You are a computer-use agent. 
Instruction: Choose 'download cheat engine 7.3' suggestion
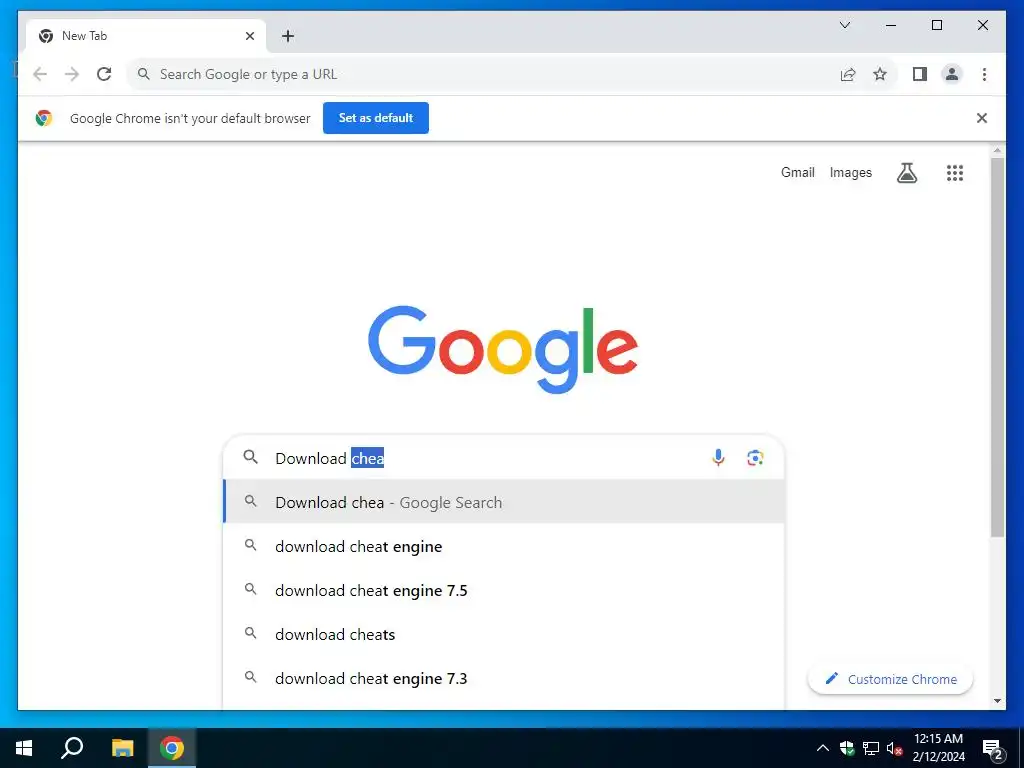pyautogui.click(x=504, y=678)
